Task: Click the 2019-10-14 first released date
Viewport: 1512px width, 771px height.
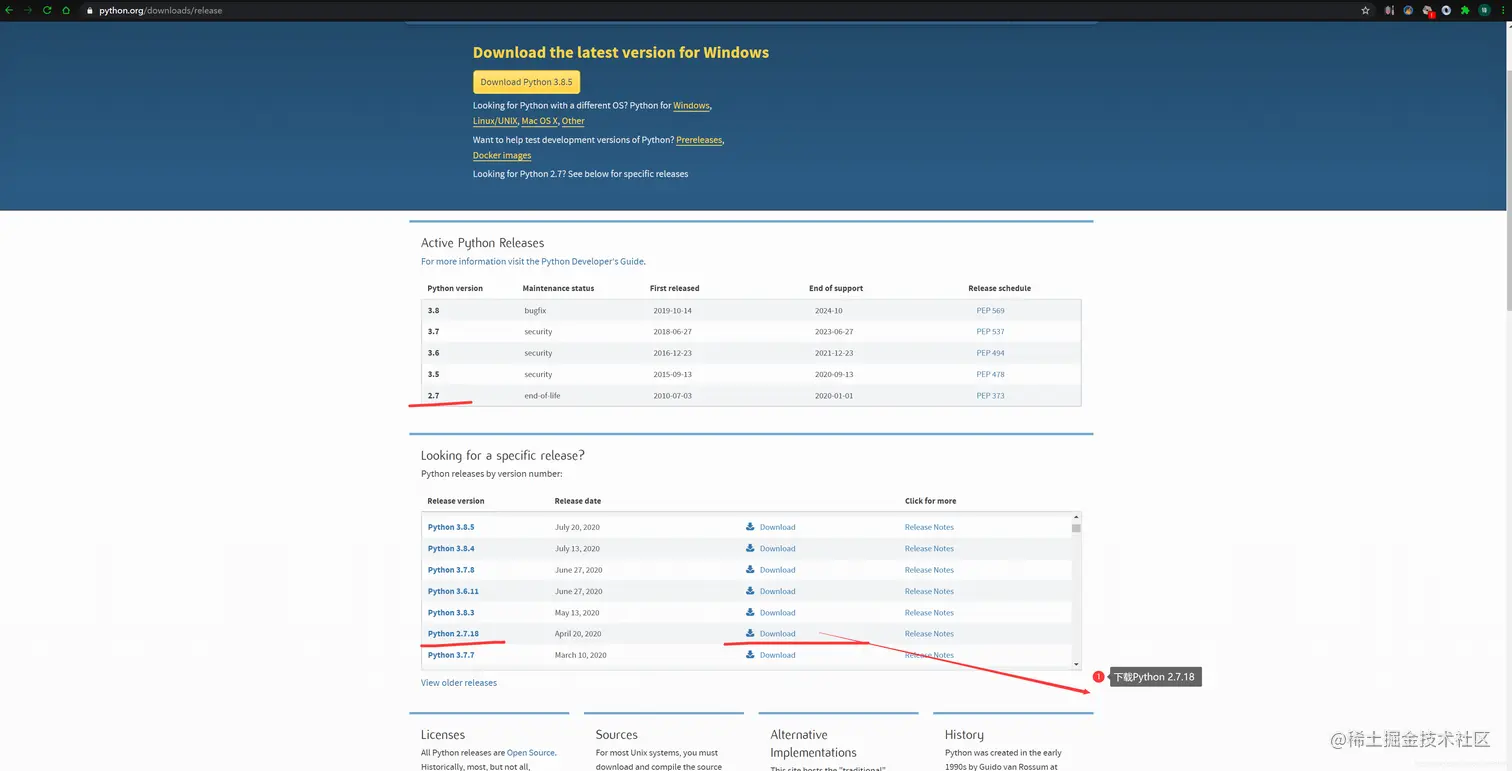Action: pos(672,311)
